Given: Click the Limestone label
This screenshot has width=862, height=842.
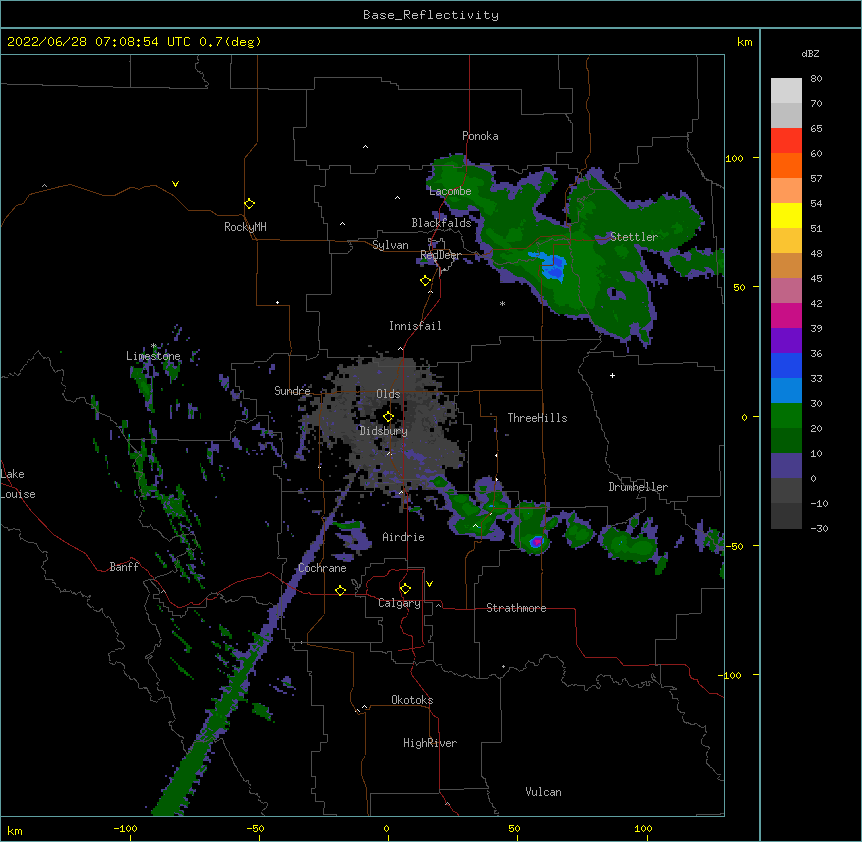Looking at the screenshot, I should [153, 356].
